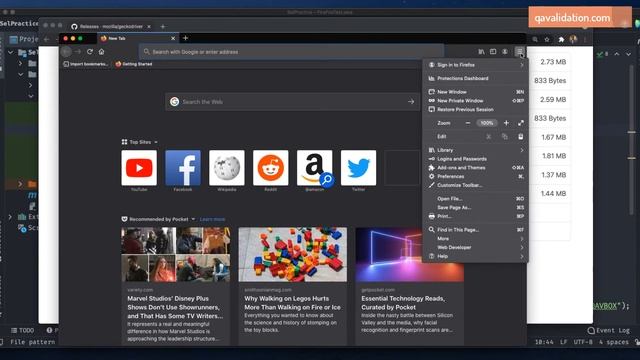This screenshot has height=360, width=640.
Task: Open the Facebook top site tile
Action: 182,168
